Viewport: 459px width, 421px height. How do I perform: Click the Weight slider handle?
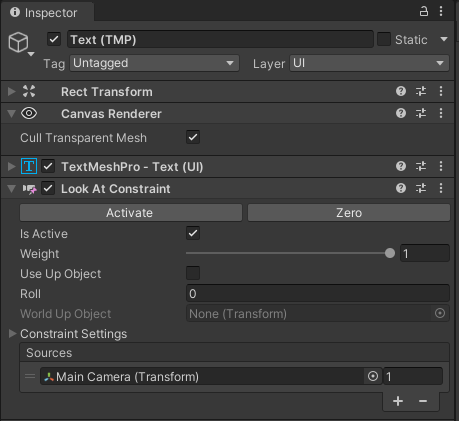[390, 253]
